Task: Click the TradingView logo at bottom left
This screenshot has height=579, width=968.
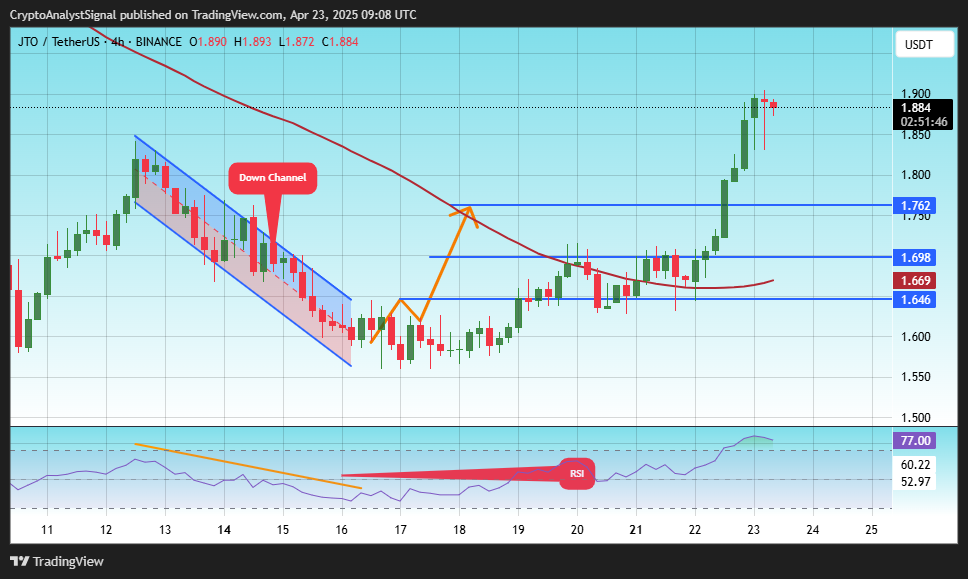Action: (57, 562)
